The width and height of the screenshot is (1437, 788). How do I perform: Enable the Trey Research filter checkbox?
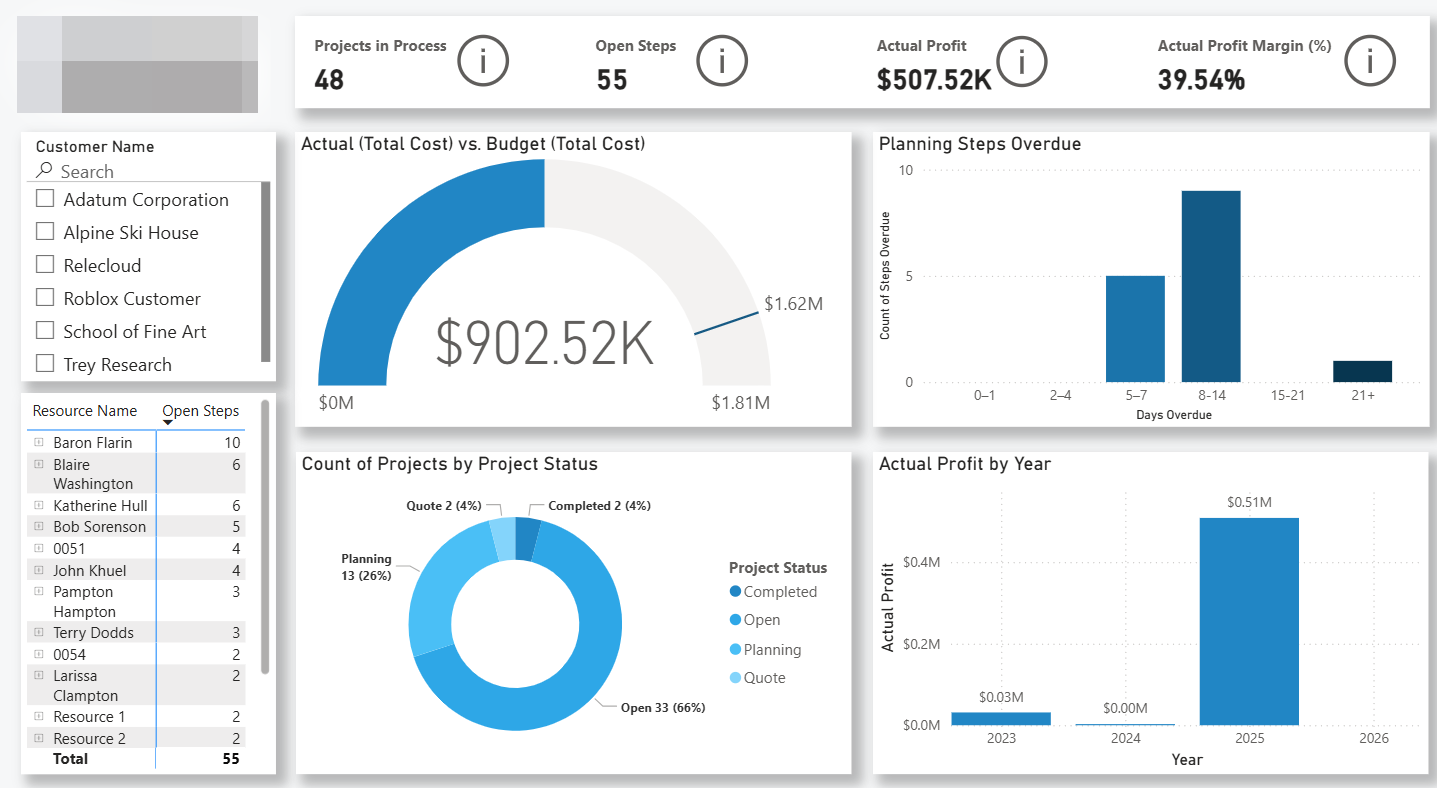coord(45,364)
